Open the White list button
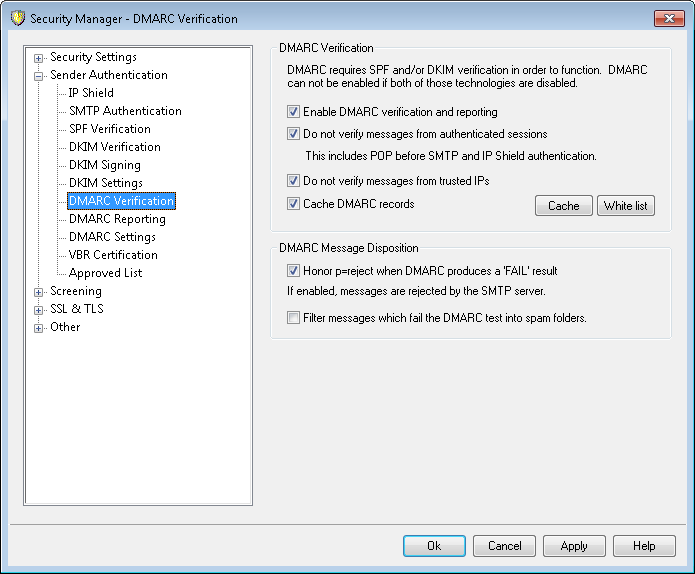 [625, 206]
